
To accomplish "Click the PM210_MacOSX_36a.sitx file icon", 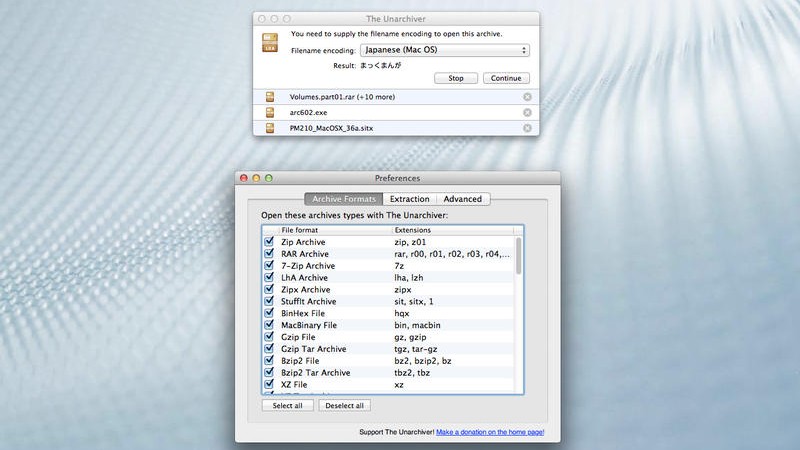I will [269, 127].
